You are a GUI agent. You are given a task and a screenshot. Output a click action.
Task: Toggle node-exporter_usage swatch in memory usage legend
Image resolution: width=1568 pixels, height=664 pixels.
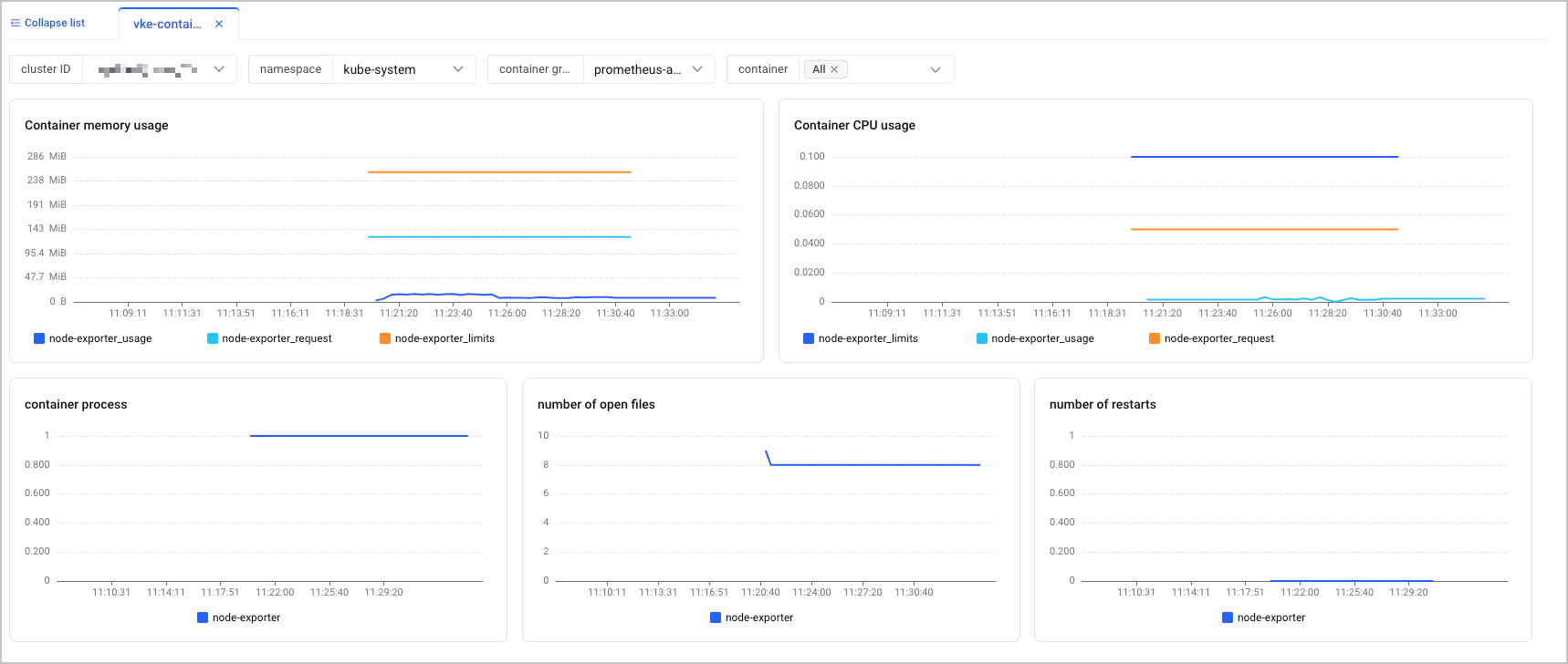pos(39,338)
